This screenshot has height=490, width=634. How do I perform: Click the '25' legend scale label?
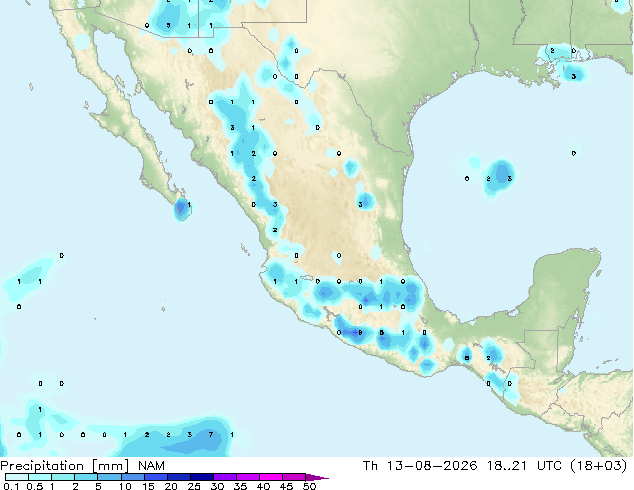click(x=194, y=486)
